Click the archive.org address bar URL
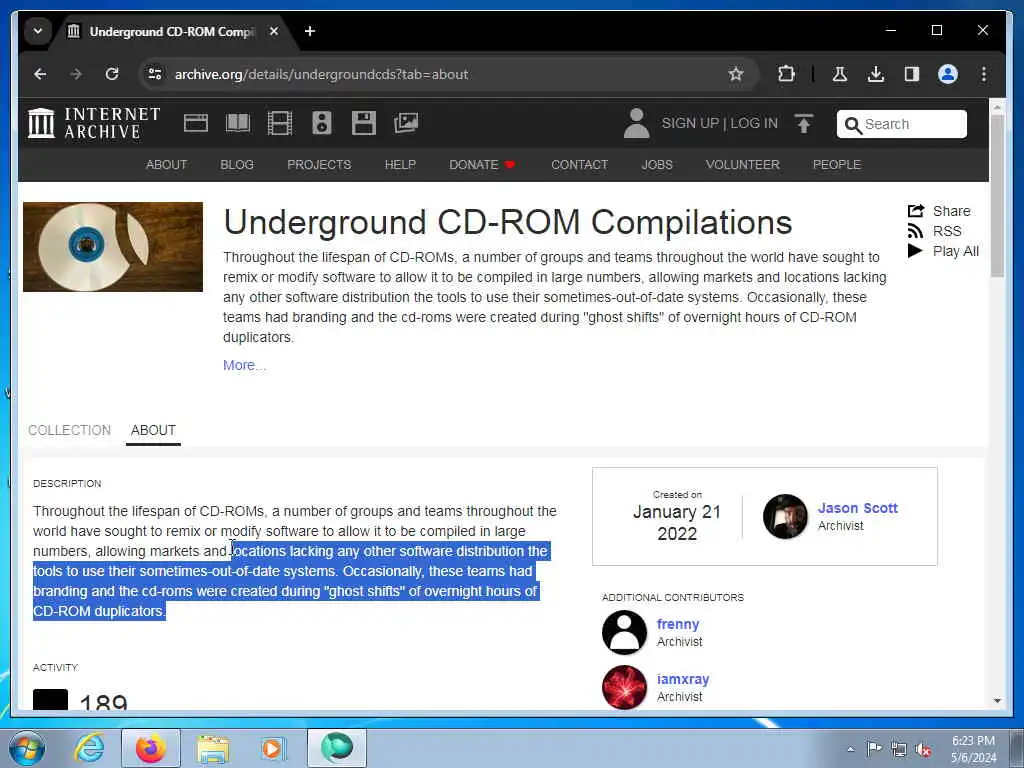 (321, 74)
